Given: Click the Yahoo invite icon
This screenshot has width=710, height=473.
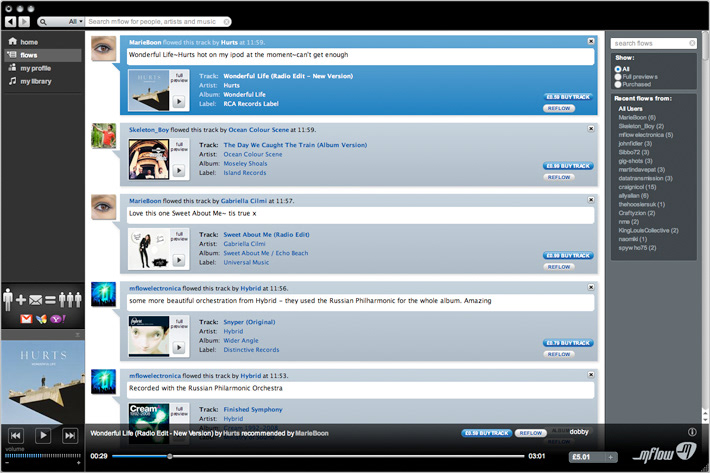Looking at the screenshot, I should tap(56, 318).
